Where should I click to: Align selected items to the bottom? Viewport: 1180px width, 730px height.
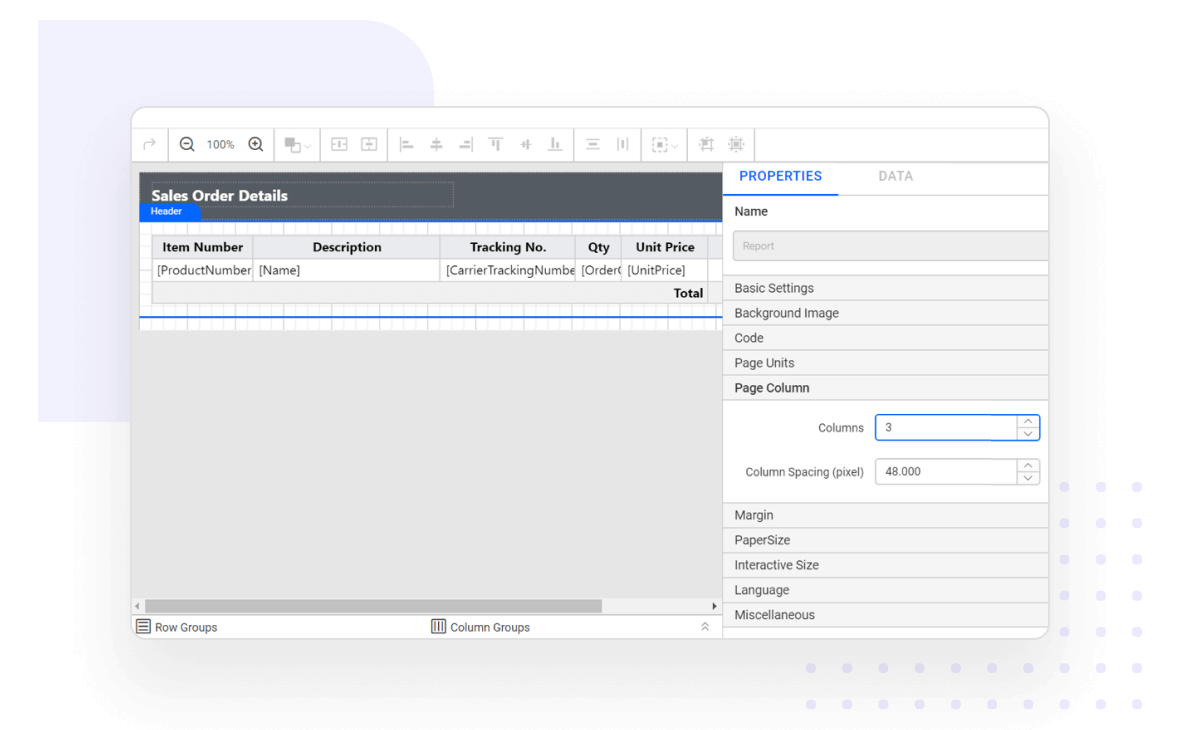pyautogui.click(x=555, y=144)
